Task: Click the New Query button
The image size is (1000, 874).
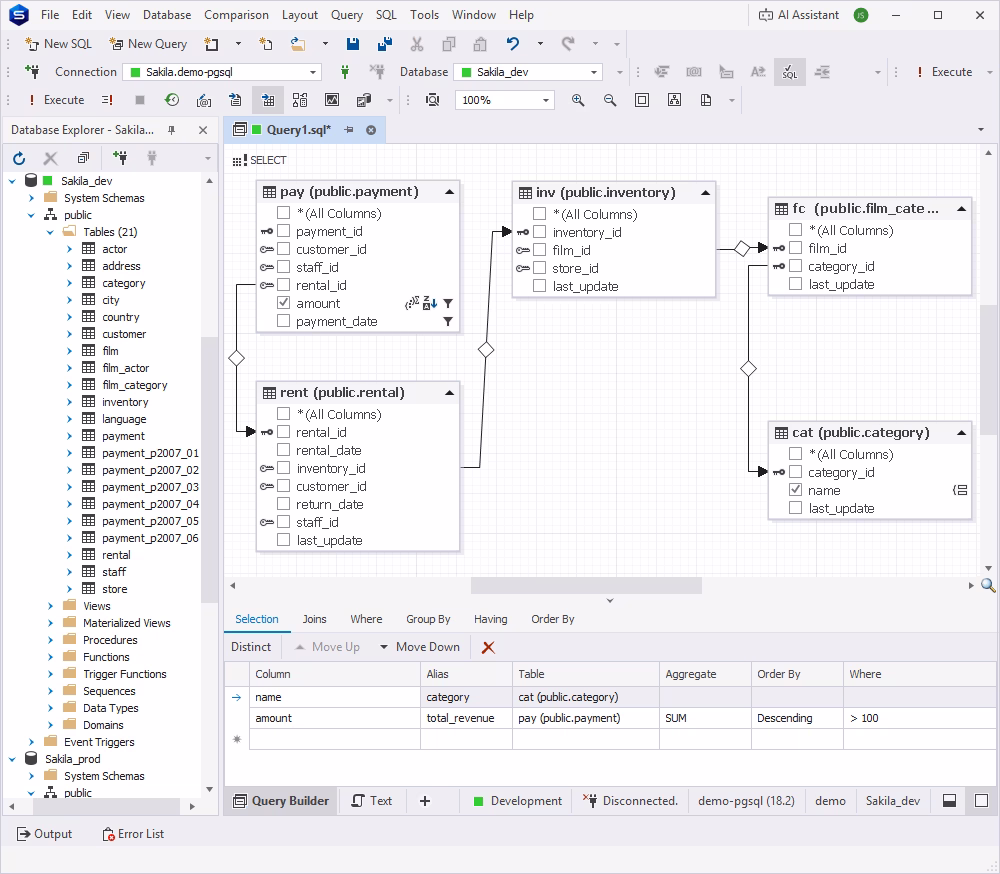Action: tap(148, 44)
